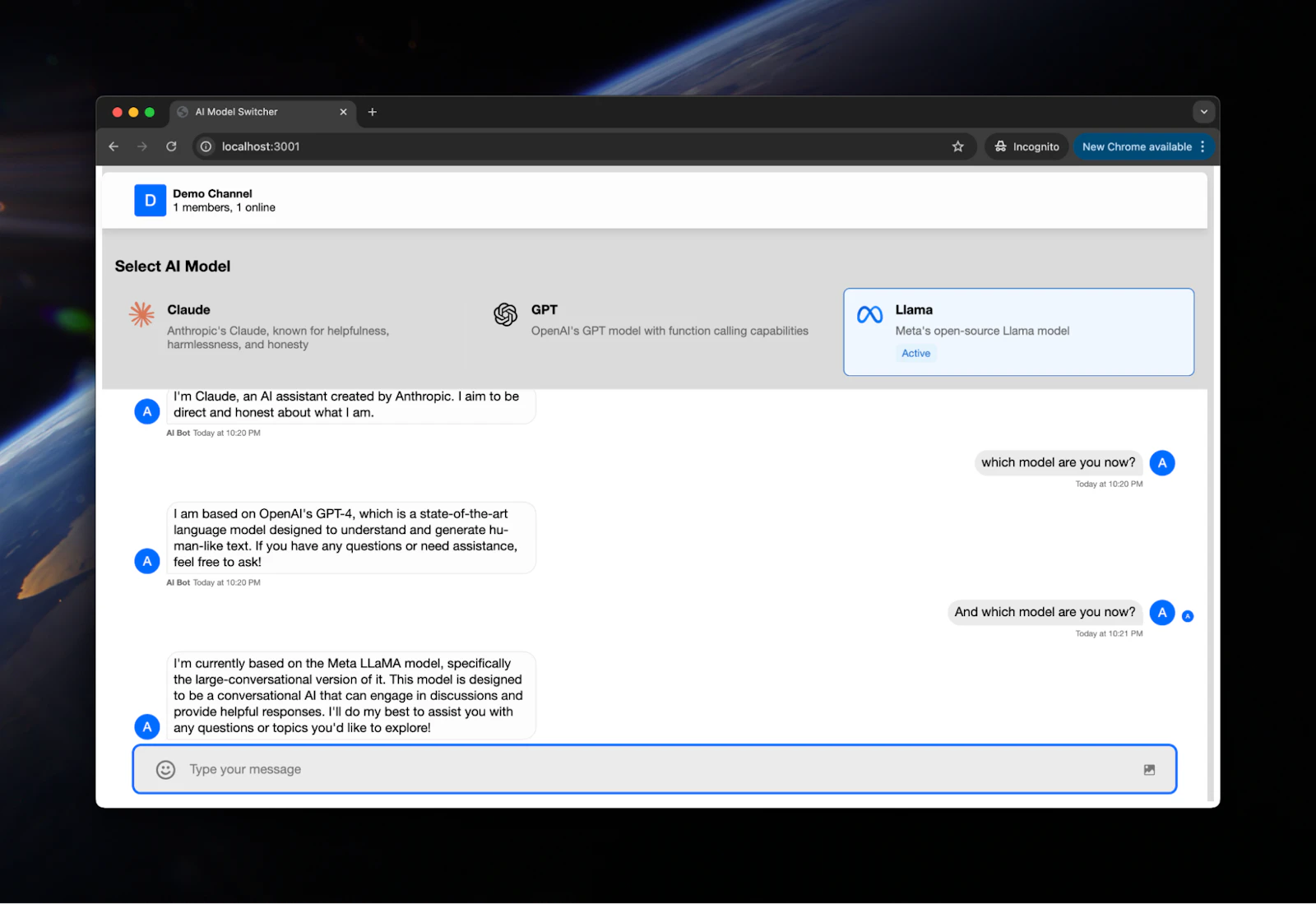Click the message about OpenAI's GPT-4

point(351,538)
